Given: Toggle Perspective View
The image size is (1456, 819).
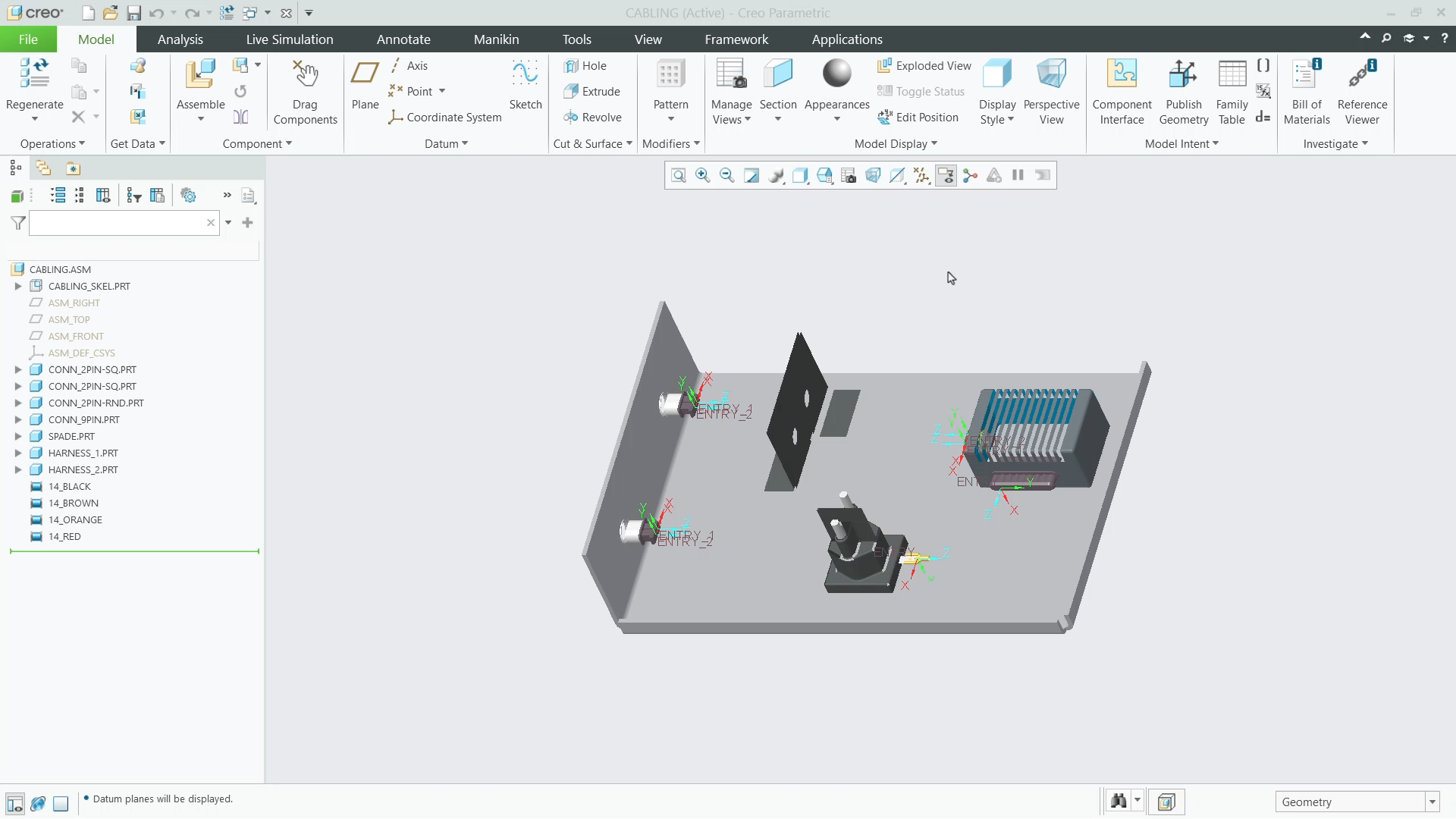Looking at the screenshot, I should 1051,92.
